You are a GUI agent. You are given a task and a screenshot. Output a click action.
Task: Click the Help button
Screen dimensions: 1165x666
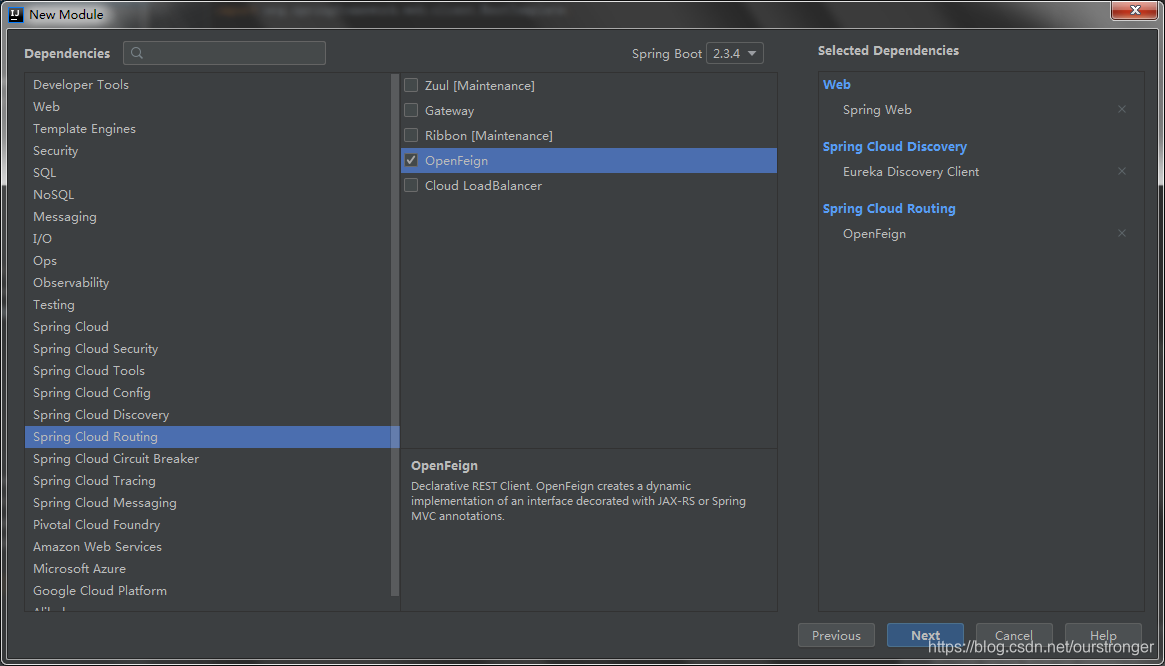tap(1103, 636)
